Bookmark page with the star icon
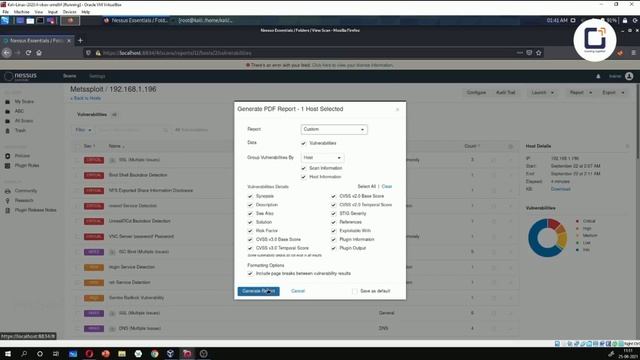 [539, 53]
